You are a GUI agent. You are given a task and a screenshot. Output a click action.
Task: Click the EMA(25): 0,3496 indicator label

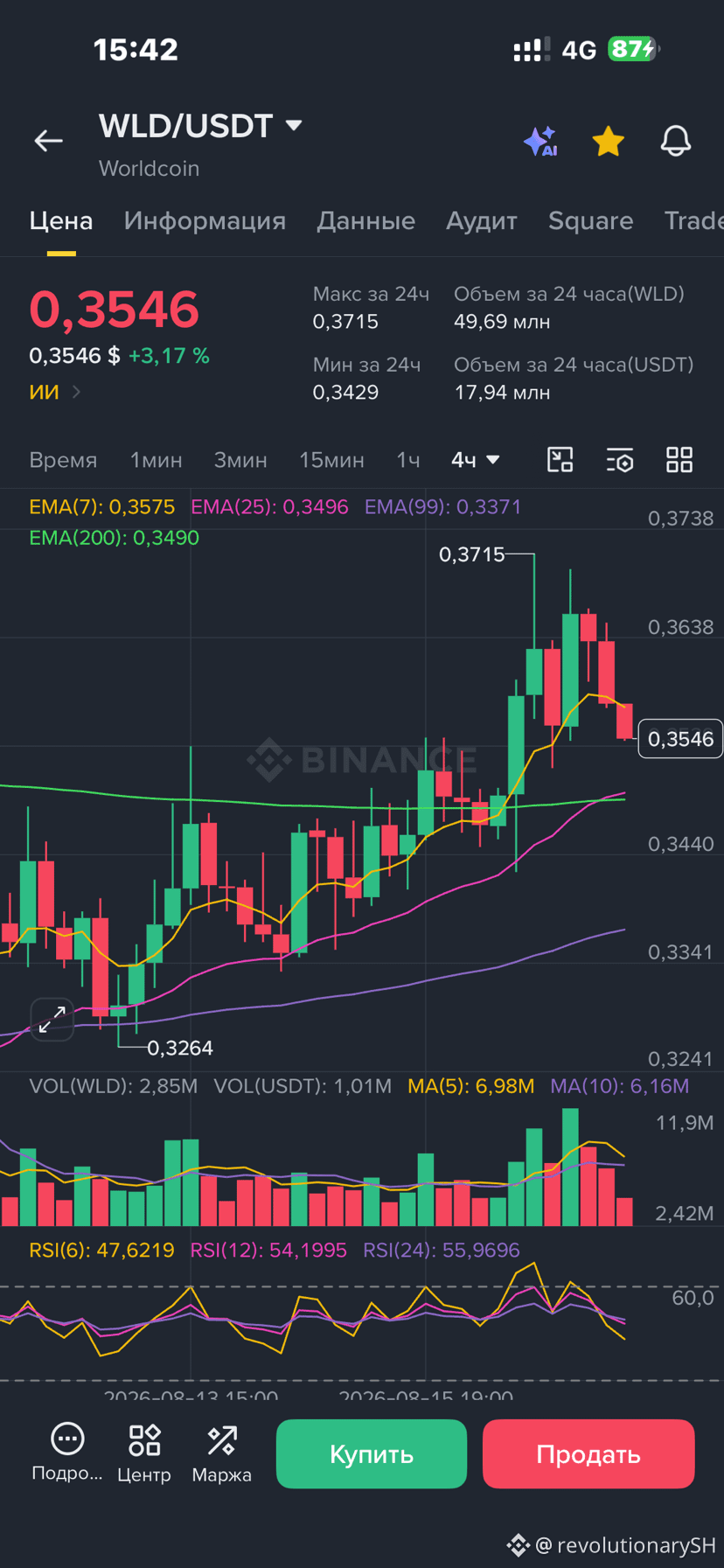[x=269, y=507]
